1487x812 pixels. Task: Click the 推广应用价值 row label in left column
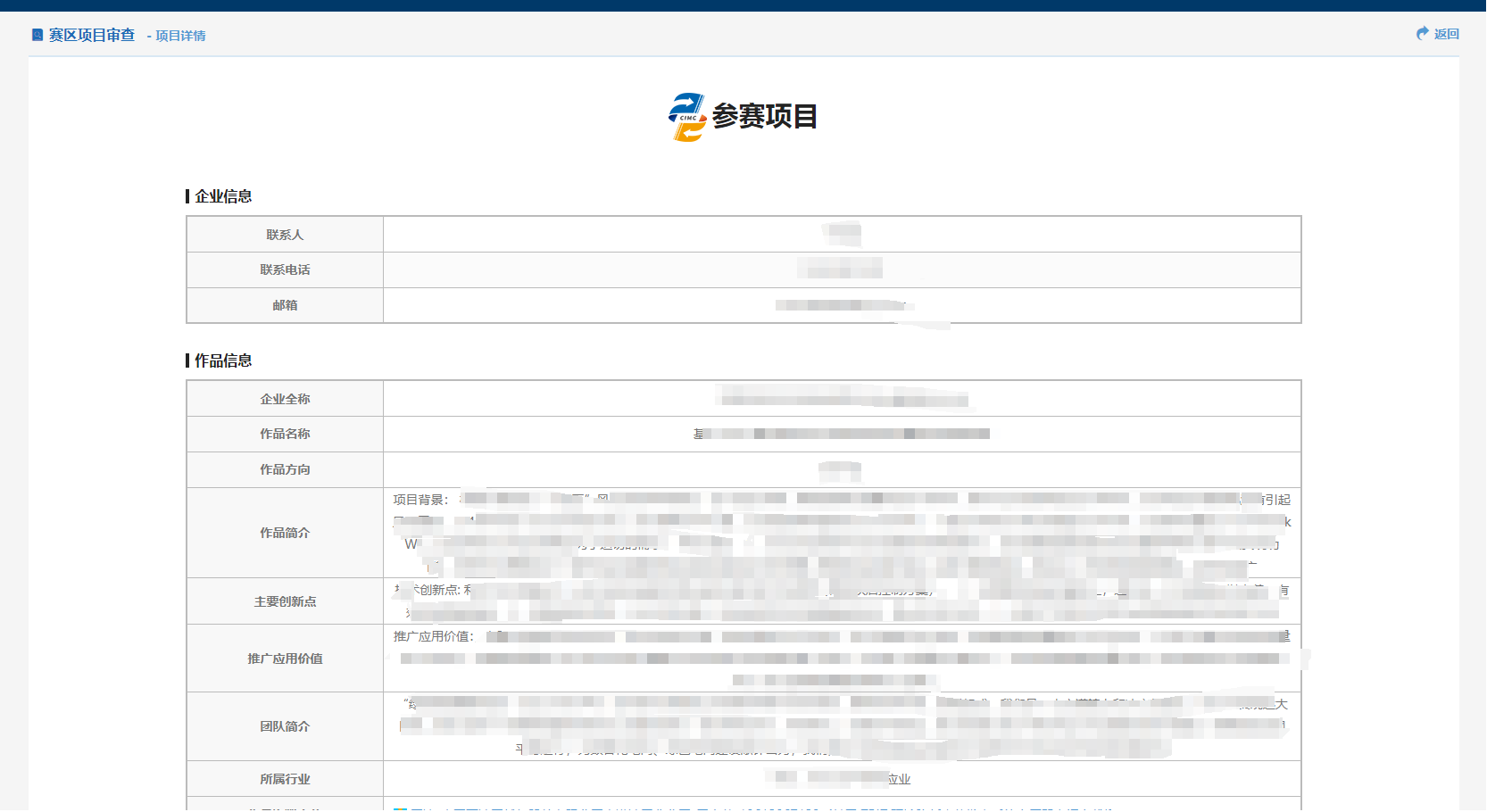point(285,659)
